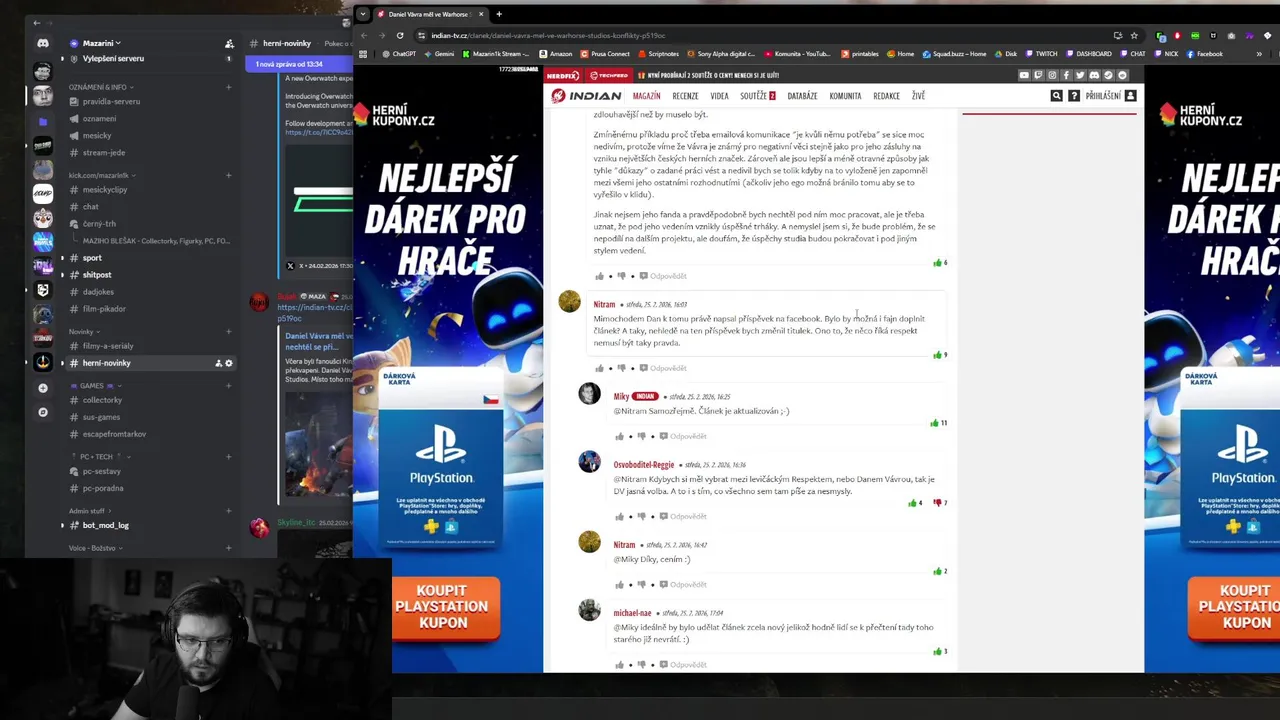Image resolution: width=1280 pixels, height=720 pixels.
Task: Click the Add a Server plus icon in Discord
Action: coord(42,388)
